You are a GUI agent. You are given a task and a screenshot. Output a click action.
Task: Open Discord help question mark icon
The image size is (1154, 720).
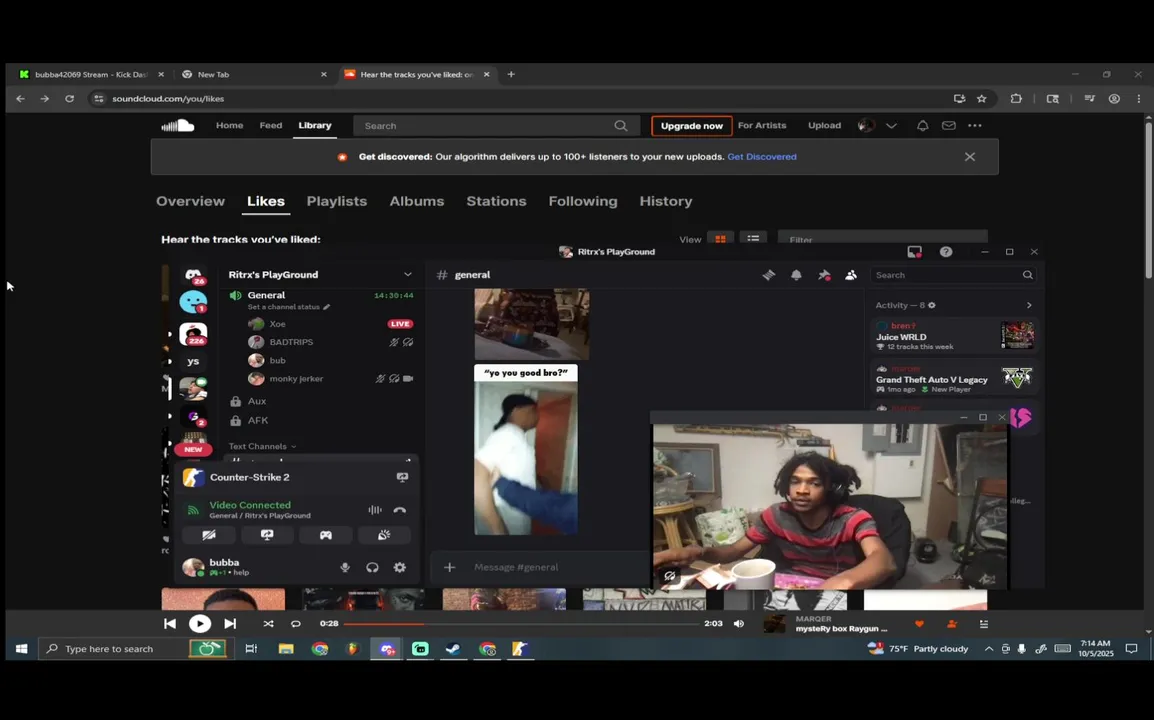coord(946,252)
